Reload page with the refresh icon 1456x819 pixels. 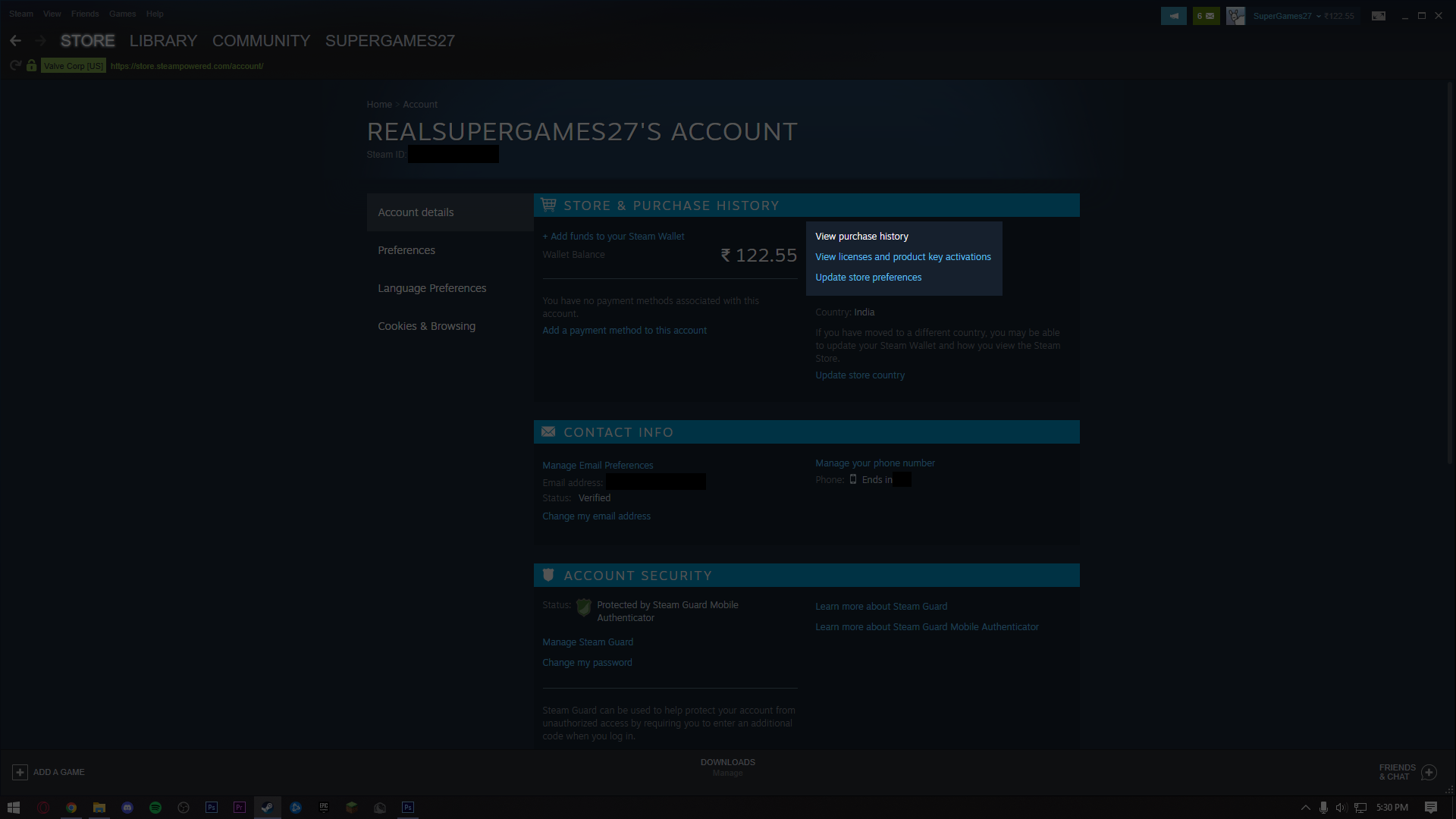tap(15, 66)
